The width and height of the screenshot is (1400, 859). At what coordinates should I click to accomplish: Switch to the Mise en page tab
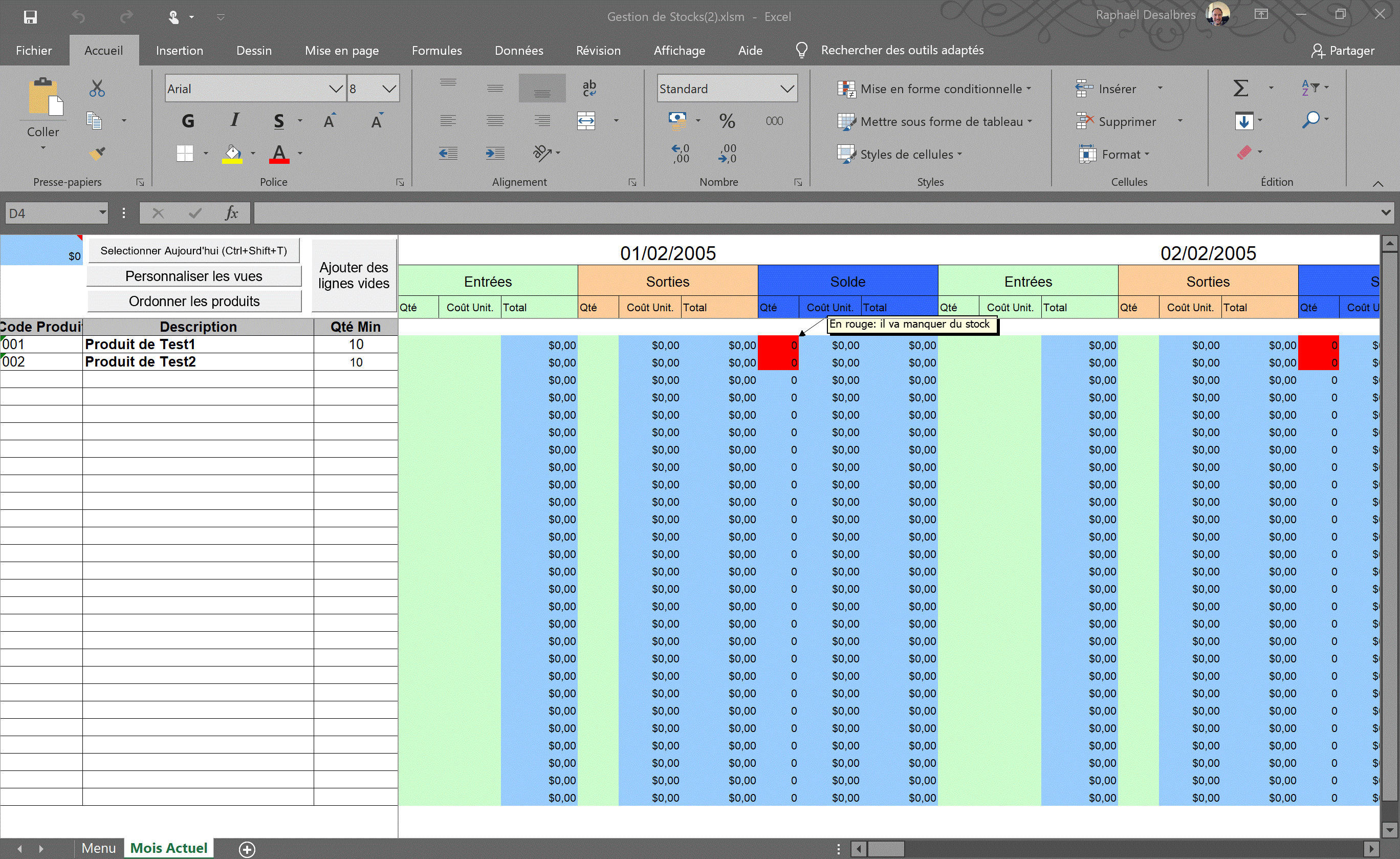pos(341,50)
